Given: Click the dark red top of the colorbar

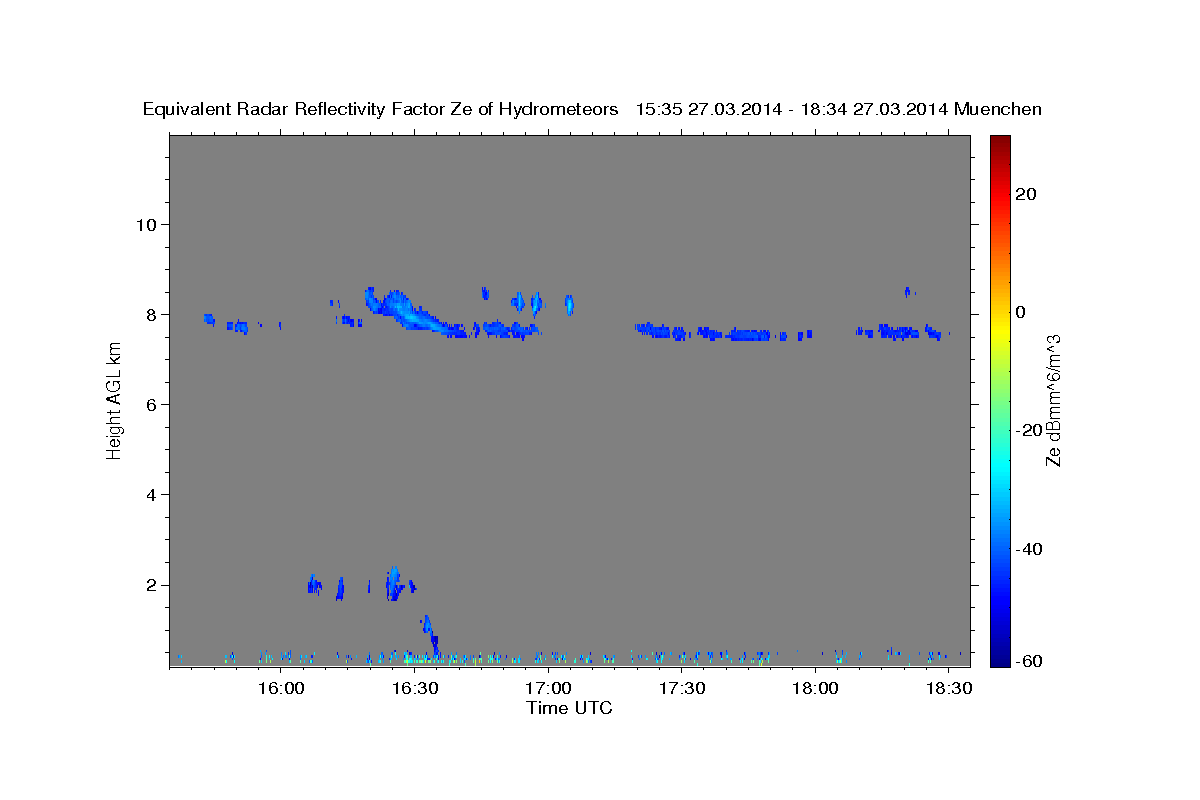Looking at the screenshot, I should pyautogui.click(x=999, y=142).
